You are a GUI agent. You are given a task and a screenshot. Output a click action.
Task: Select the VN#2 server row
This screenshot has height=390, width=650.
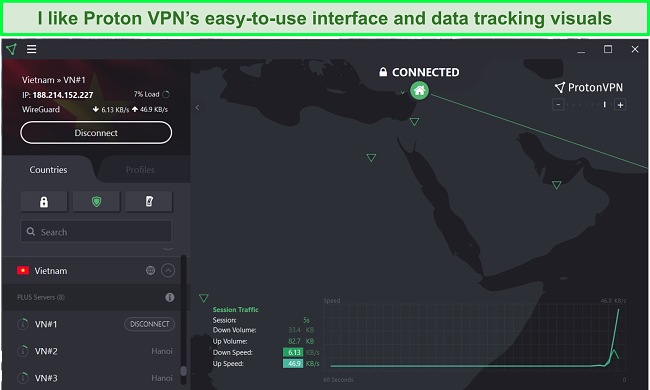click(92, 351)
